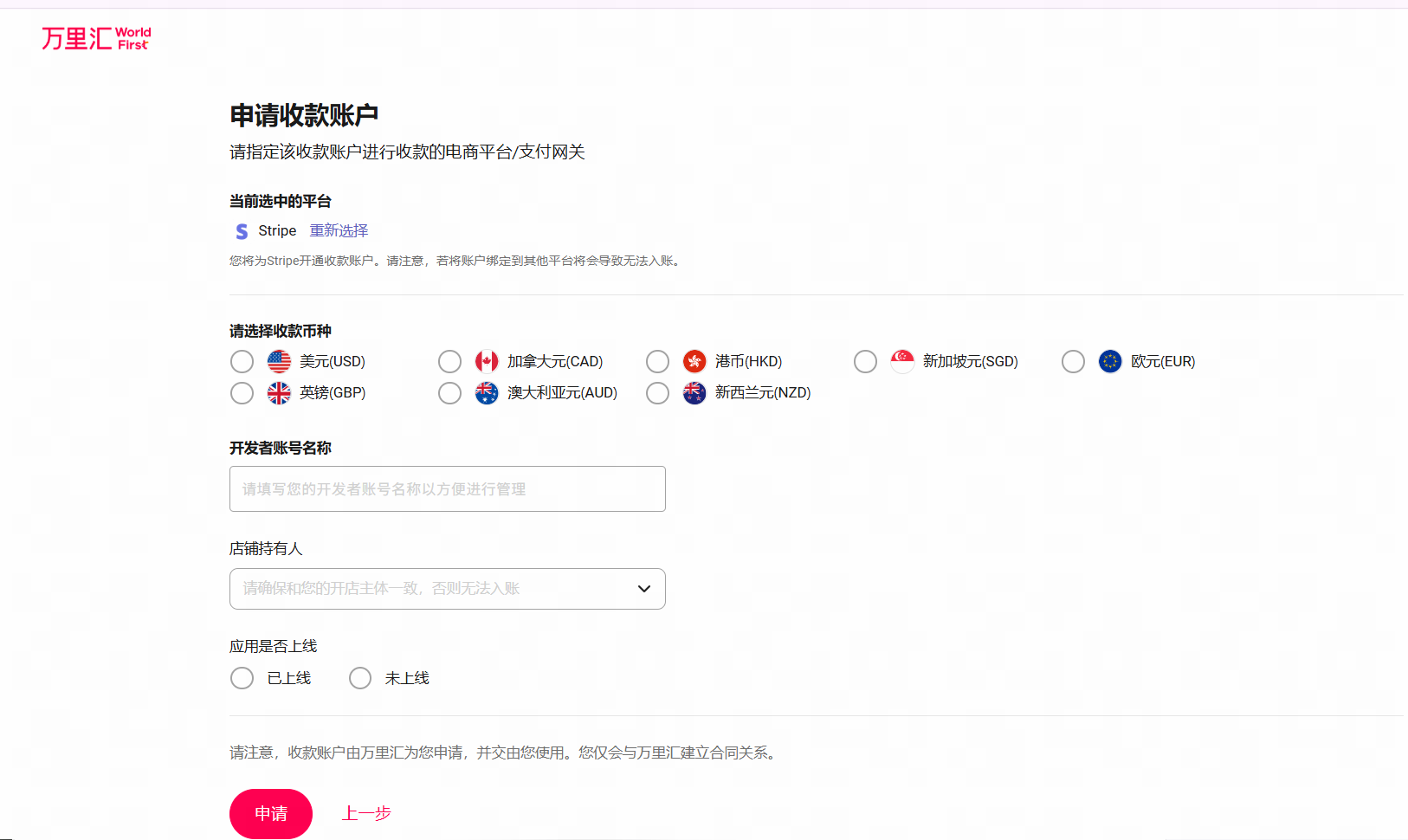Focus the 开发者账号名称 input field
Image resolution: width=1408 pixels, height=840 pixels.
448,489
